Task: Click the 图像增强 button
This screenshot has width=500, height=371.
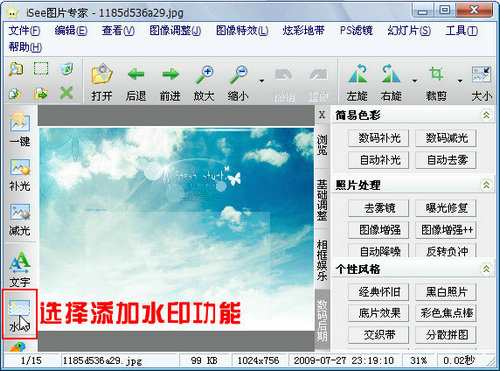Action: pyautogui.click(x=379, y=230)
